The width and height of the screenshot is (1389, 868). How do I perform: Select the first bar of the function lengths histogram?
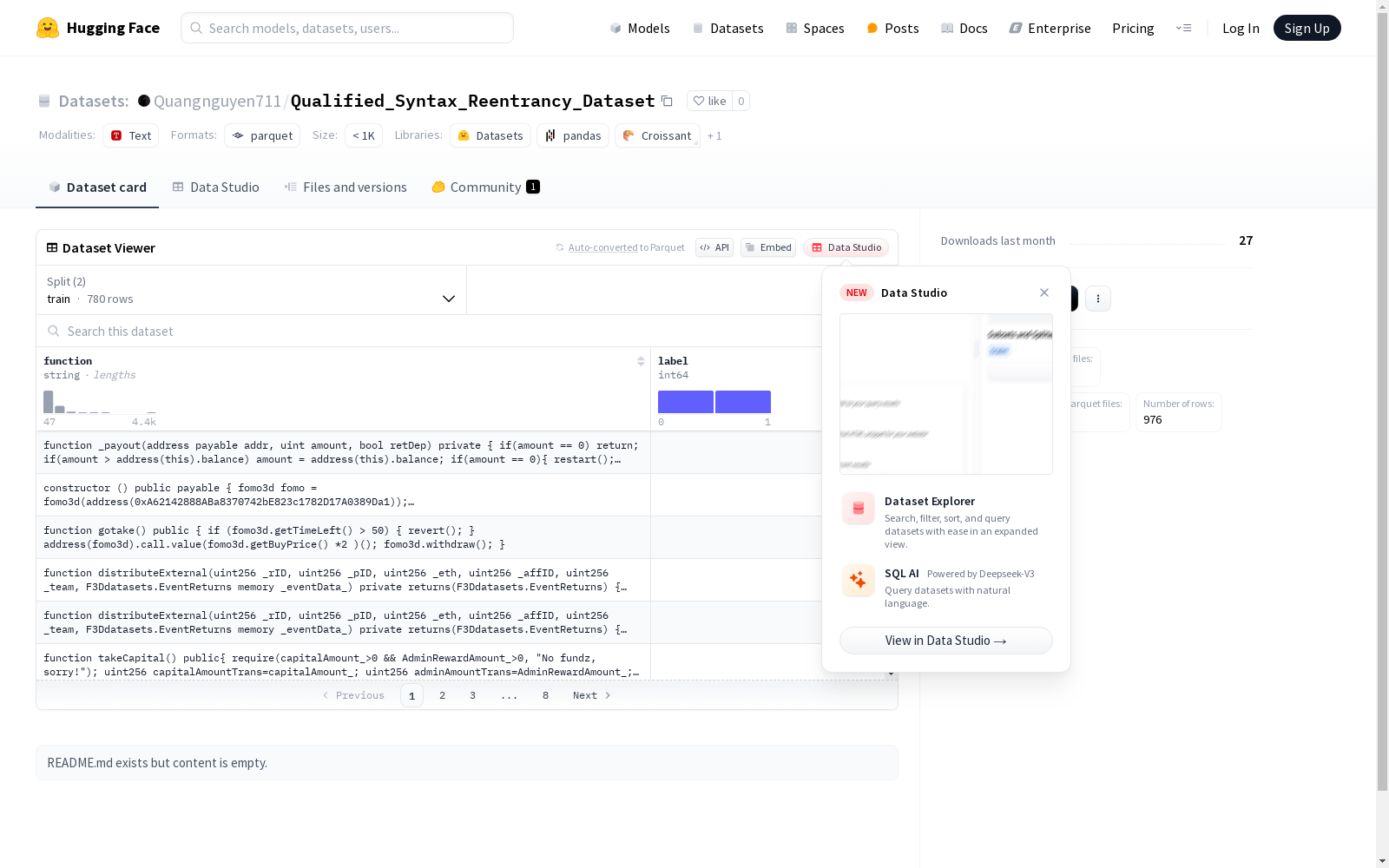[x=49, y=402]
